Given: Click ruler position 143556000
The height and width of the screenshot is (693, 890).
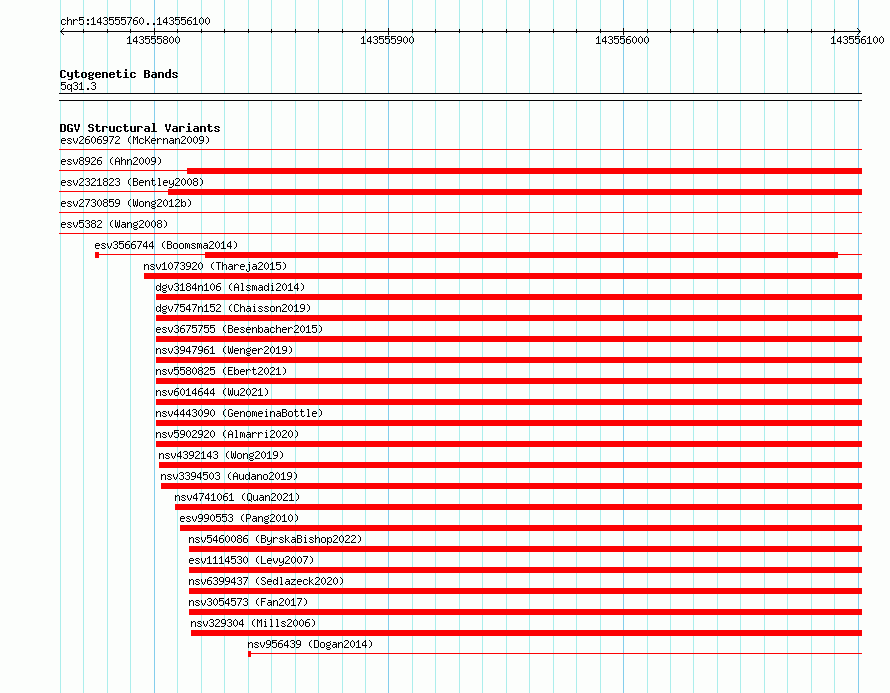Looking at the screenshot, I should (x=622, y=40).
